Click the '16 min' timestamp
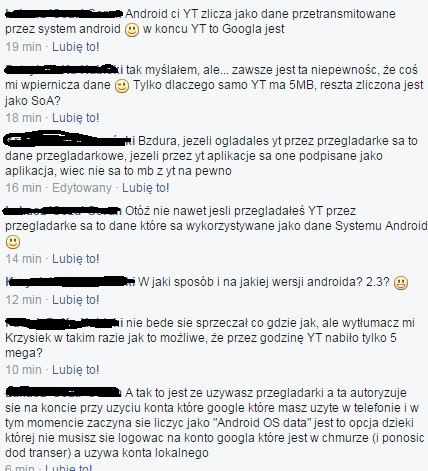Screen dimensions: 428x471 [x=23, y=188]
